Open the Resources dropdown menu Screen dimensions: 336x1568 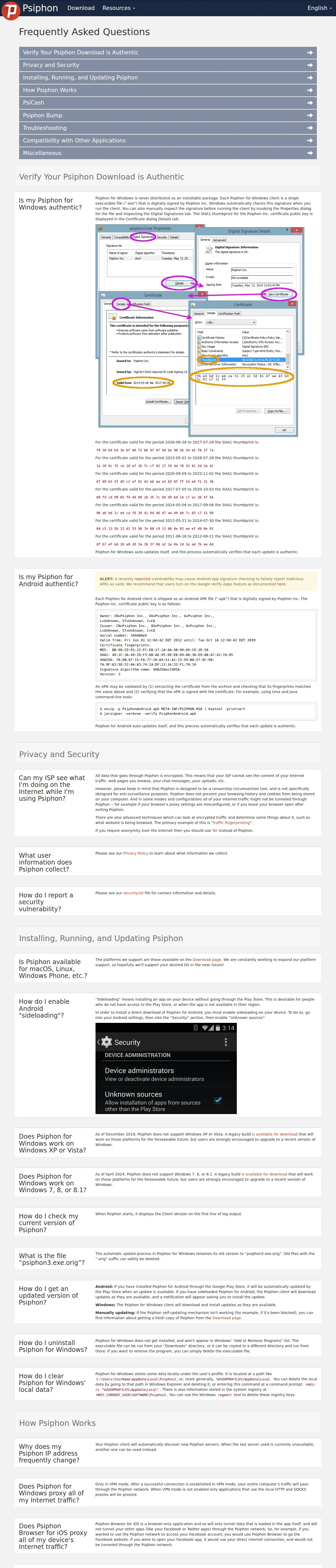click(119, 8)
